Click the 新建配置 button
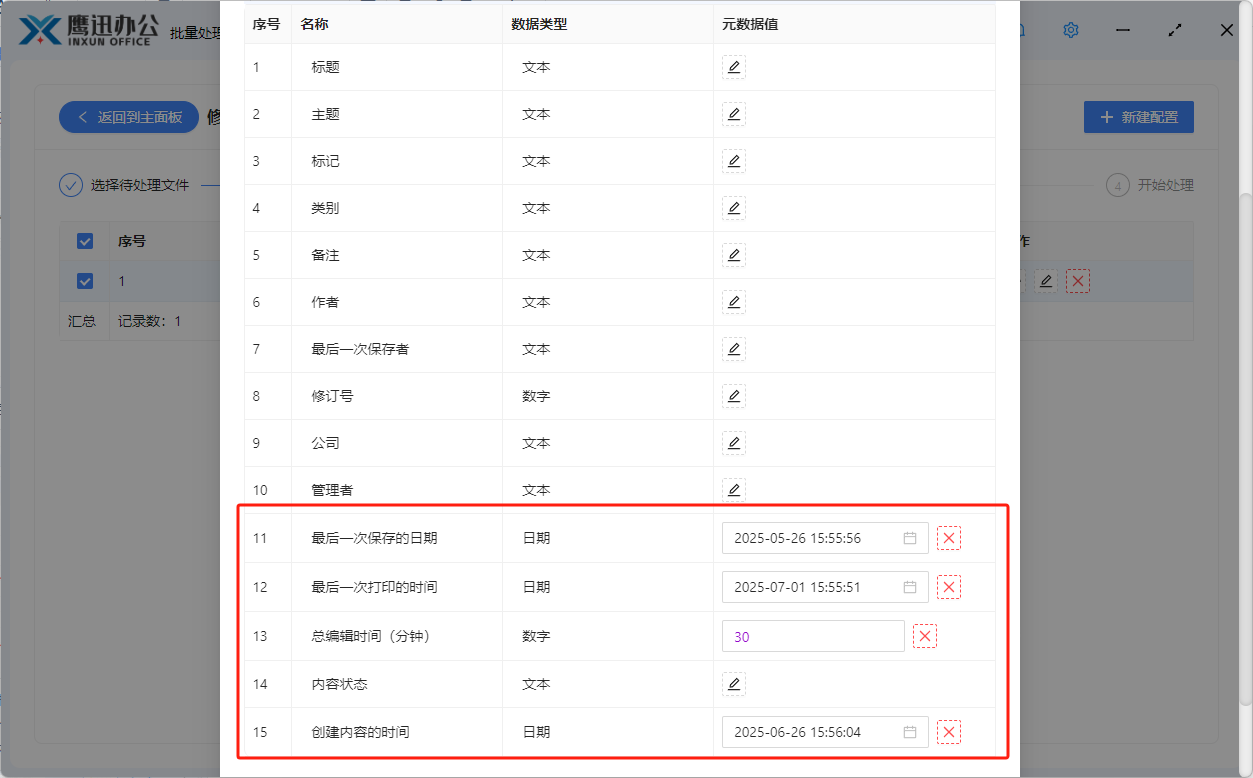This screenshot has width=1253, height=778. pyautogui.click(x=1139, y=117)
